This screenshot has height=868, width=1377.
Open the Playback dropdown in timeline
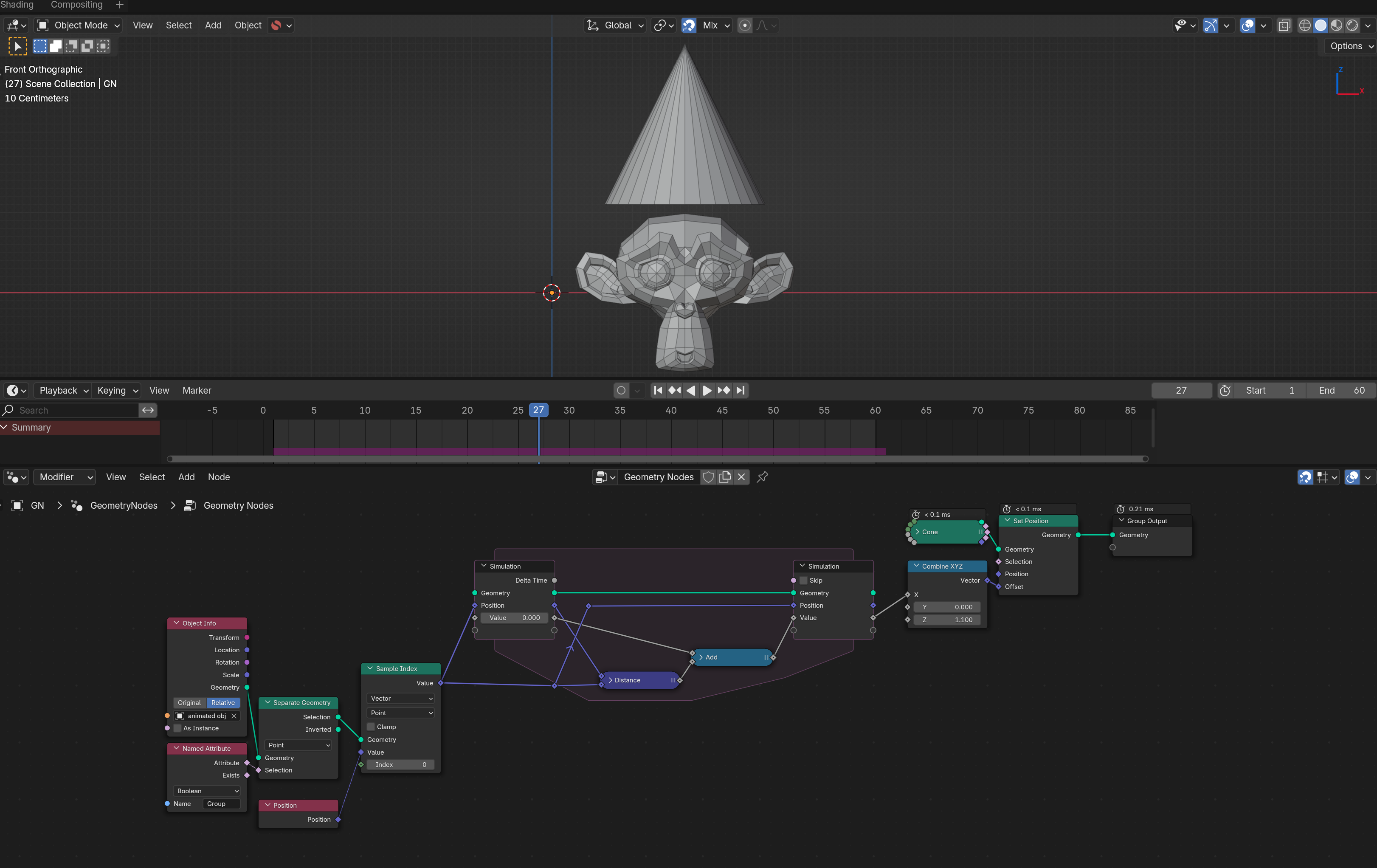click(63, 391)
